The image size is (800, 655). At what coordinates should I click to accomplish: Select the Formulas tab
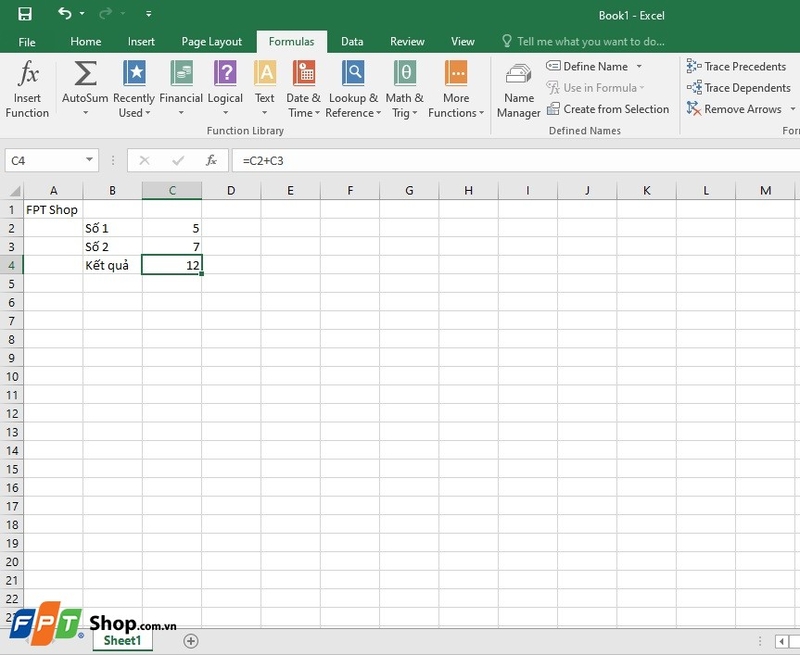coord(291,42)
